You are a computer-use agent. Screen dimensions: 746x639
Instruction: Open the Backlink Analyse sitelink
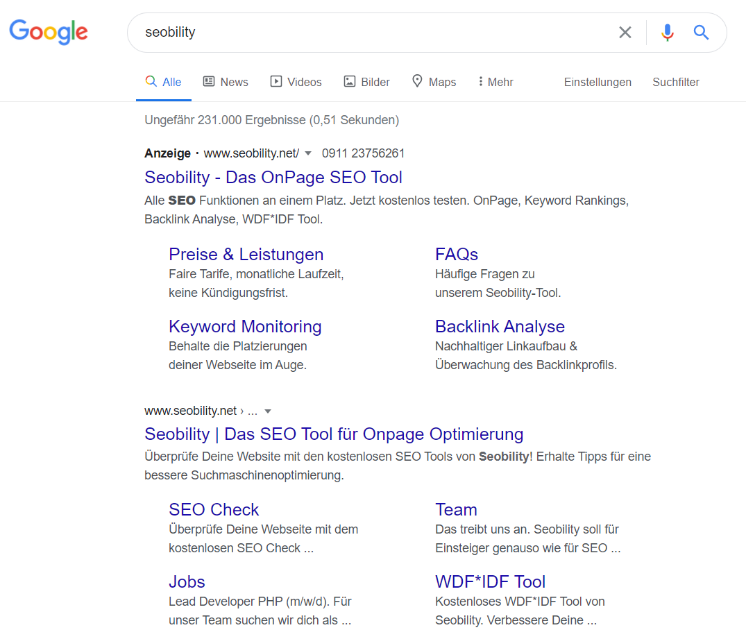(500, 326)
